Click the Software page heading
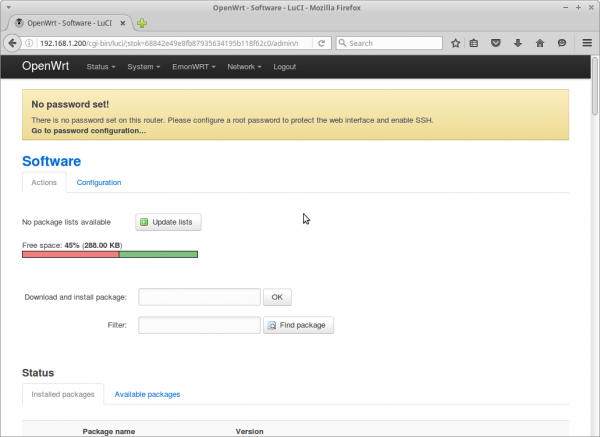Viewport: 600px width, 437px height. [51, 161]
